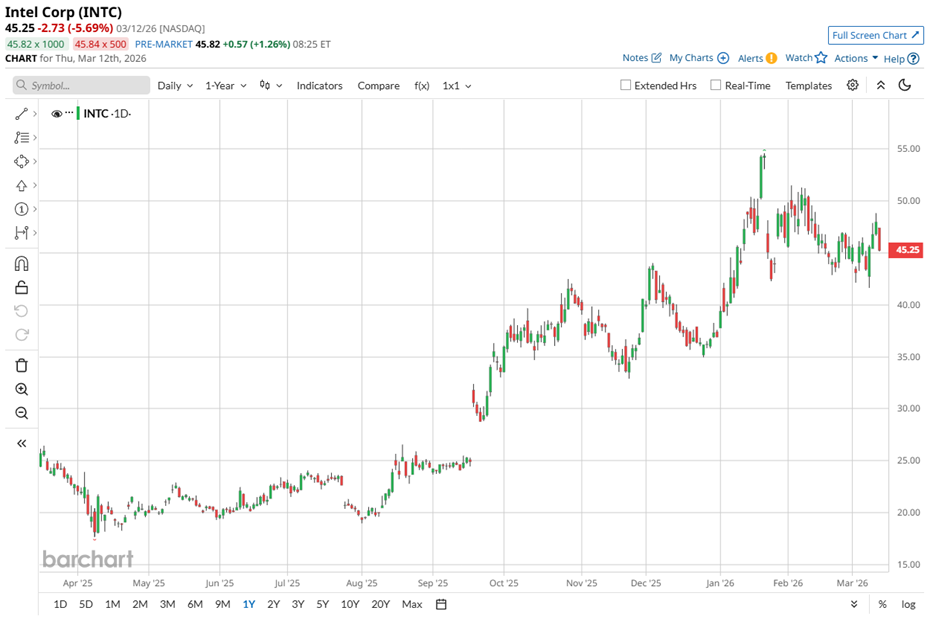
Task: Open the Compare menu
Action: point(378,86)
